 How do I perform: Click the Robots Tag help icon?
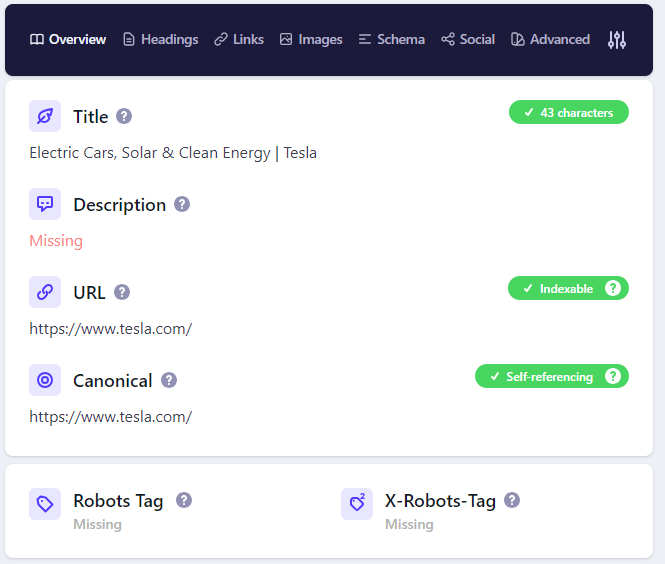[184, 500]
